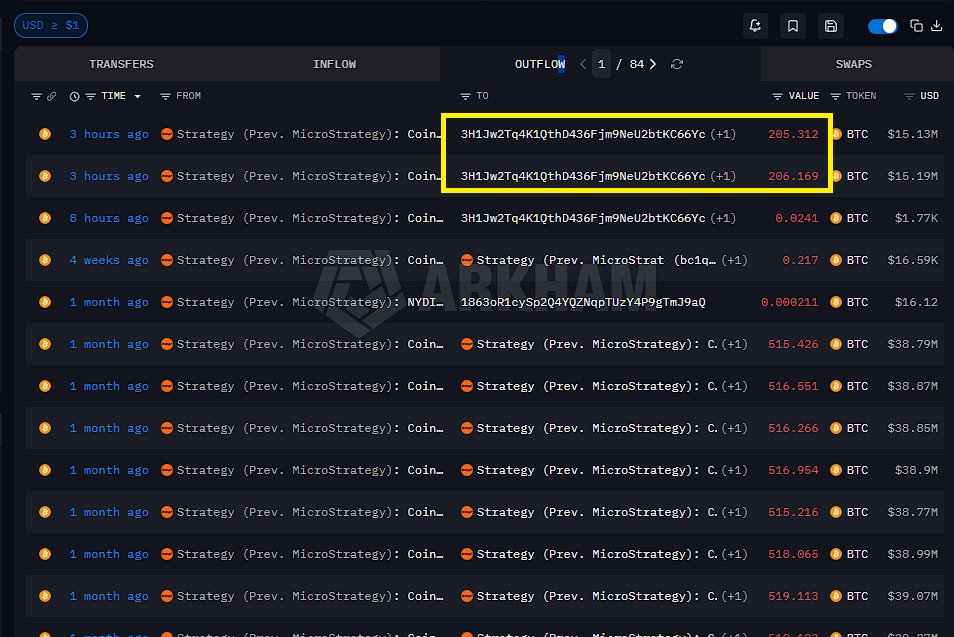
Task: Filter by VALUE column
Action: pos(777,96)
